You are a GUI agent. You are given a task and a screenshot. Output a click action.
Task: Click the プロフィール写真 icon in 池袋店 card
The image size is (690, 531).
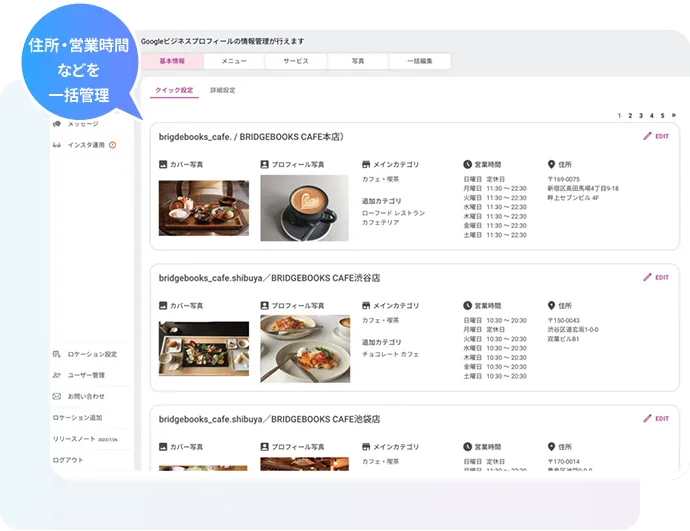[264, 447]
